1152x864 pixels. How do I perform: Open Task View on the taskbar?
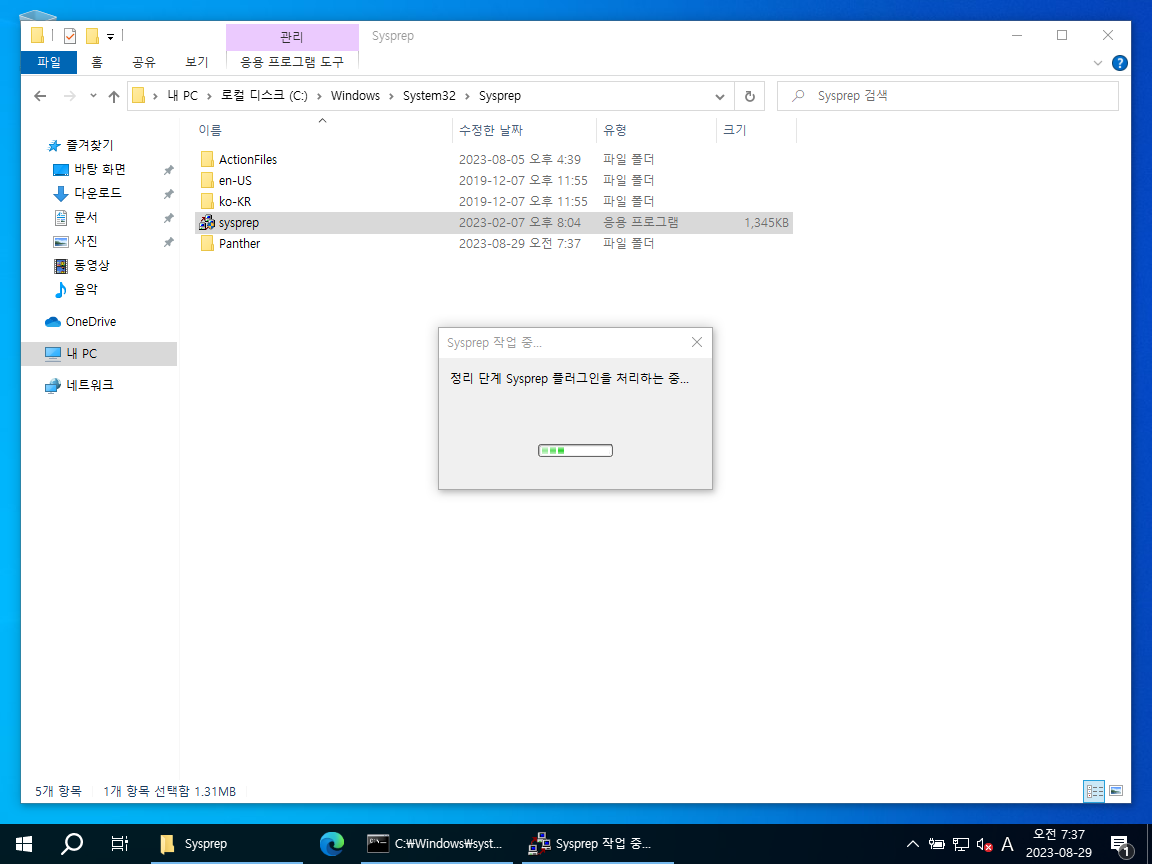[x=119, y=844]
